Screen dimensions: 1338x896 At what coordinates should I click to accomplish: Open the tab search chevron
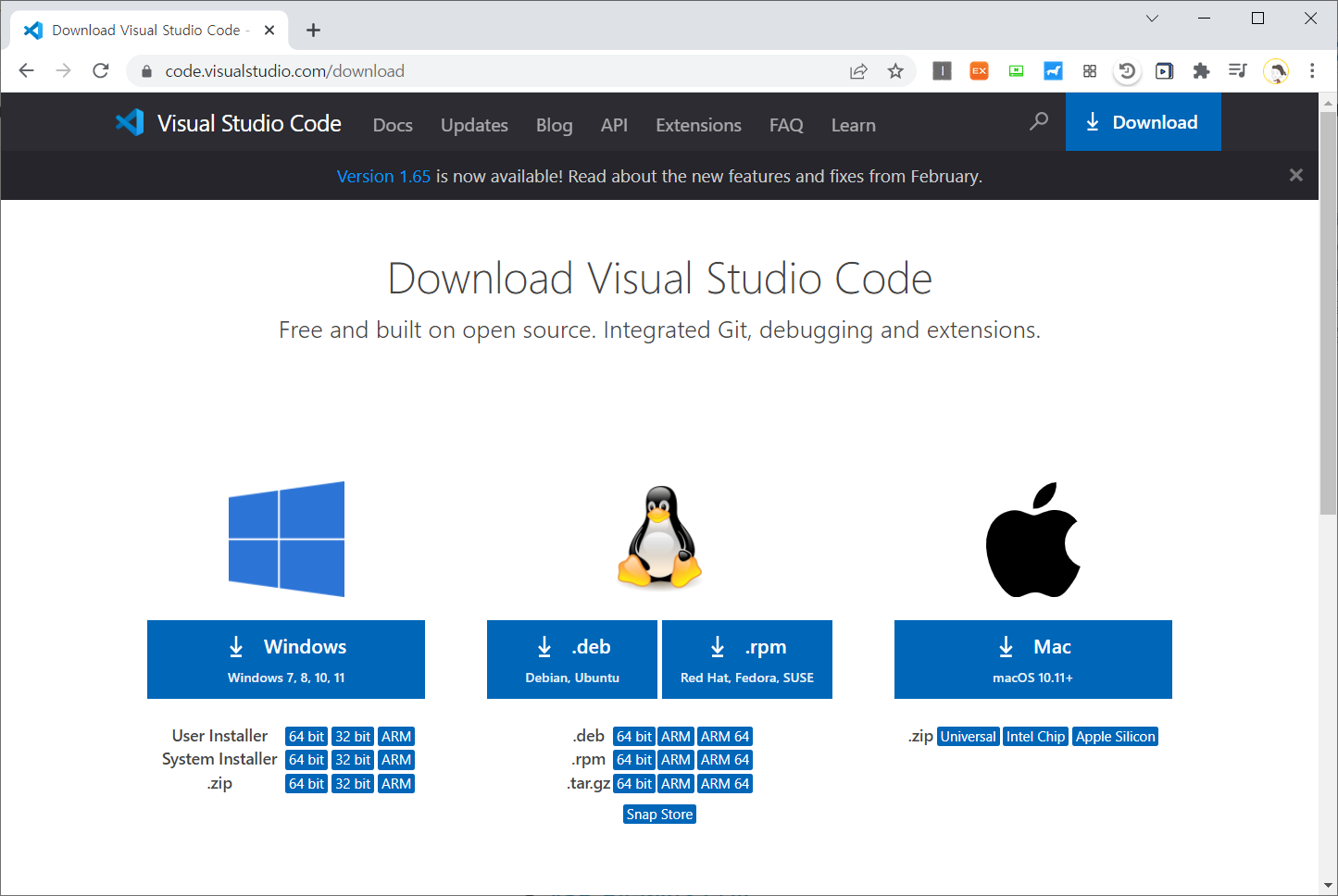click(1152, 18)
